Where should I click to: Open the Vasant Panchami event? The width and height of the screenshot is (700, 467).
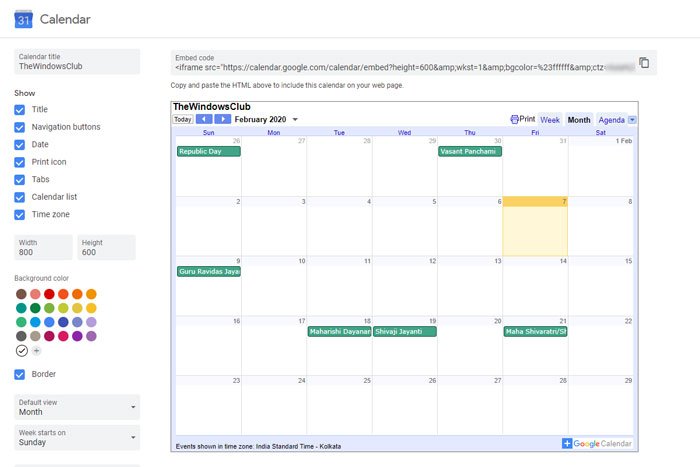(x=470, y=151)
